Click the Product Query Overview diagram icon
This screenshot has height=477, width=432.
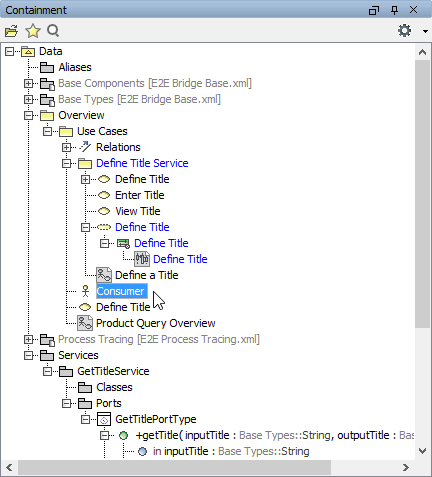85,323
